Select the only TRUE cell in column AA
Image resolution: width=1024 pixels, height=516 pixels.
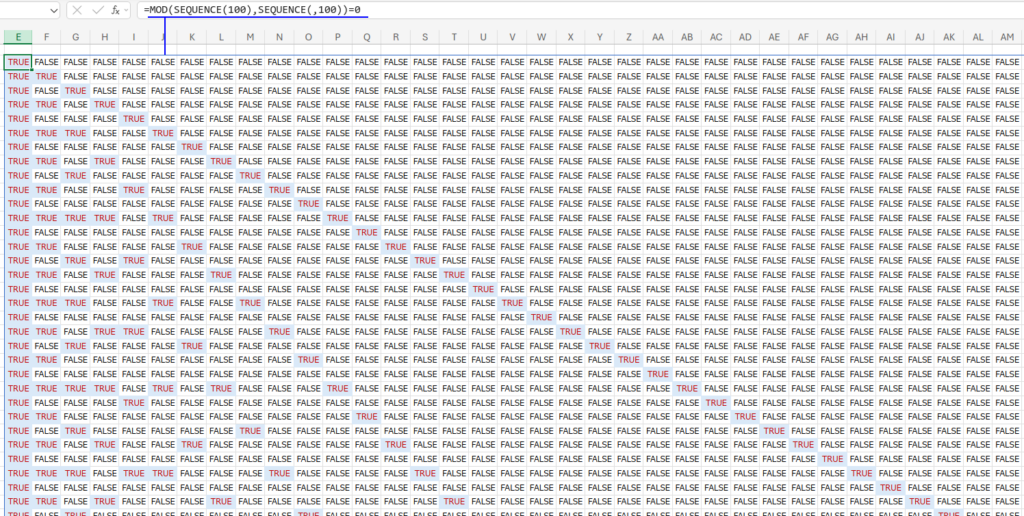click(x=658, y=374)
